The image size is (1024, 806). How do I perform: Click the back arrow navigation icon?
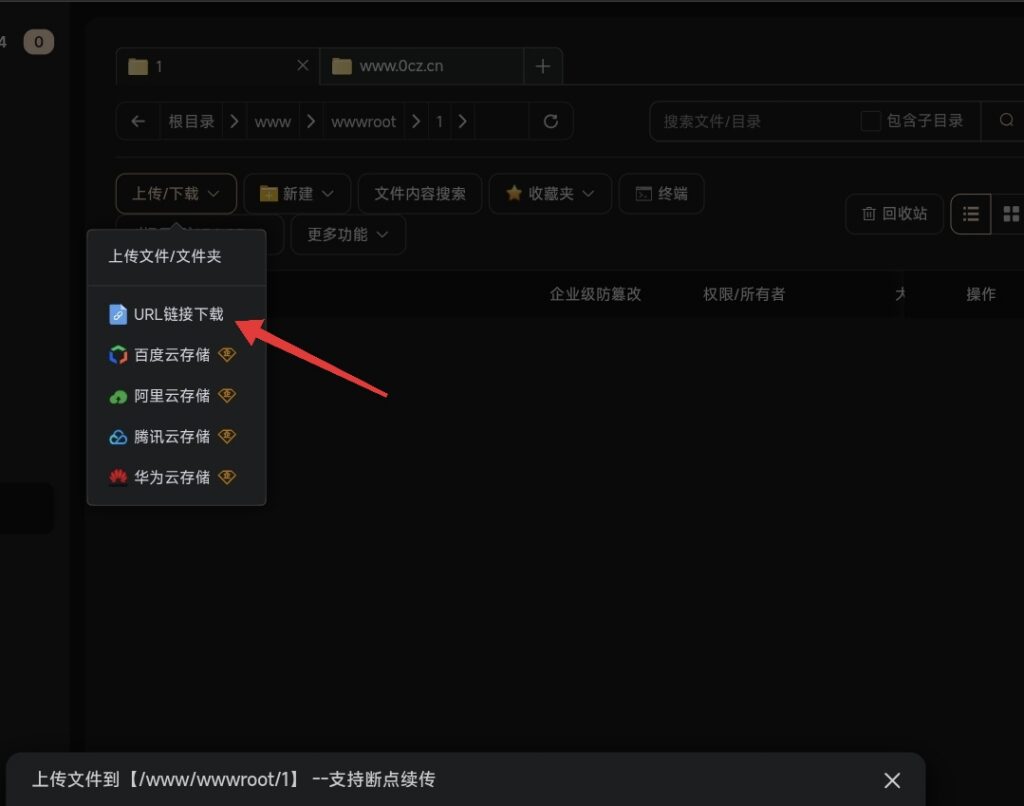(138, 121)
